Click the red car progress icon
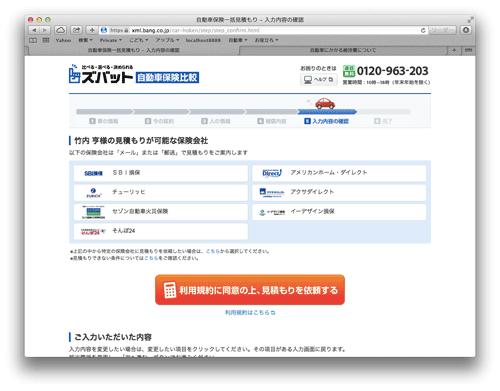Image resolution: width=500 pixels, height=391 pixels. pyautogui.click(x=325, y=103)
